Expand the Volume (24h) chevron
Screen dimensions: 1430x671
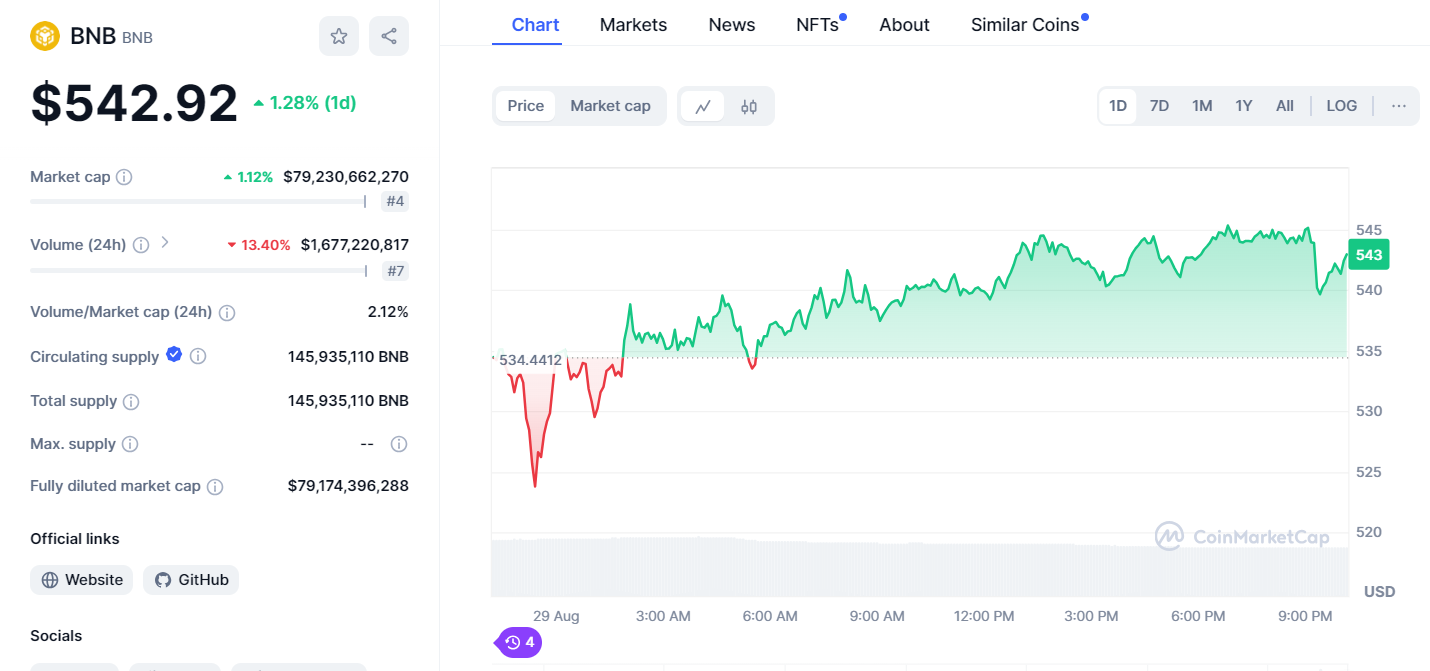pyautogui.click(x=165, y=242)
